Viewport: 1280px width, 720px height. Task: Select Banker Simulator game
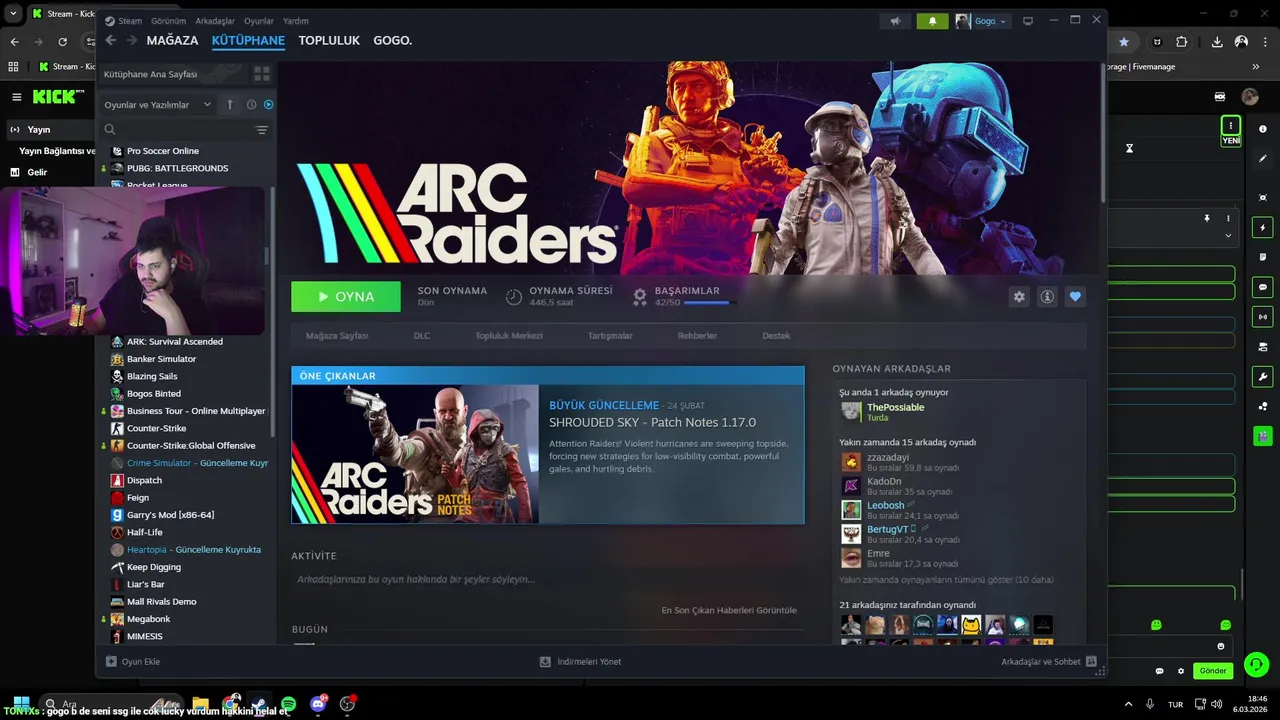click(161, 359)
